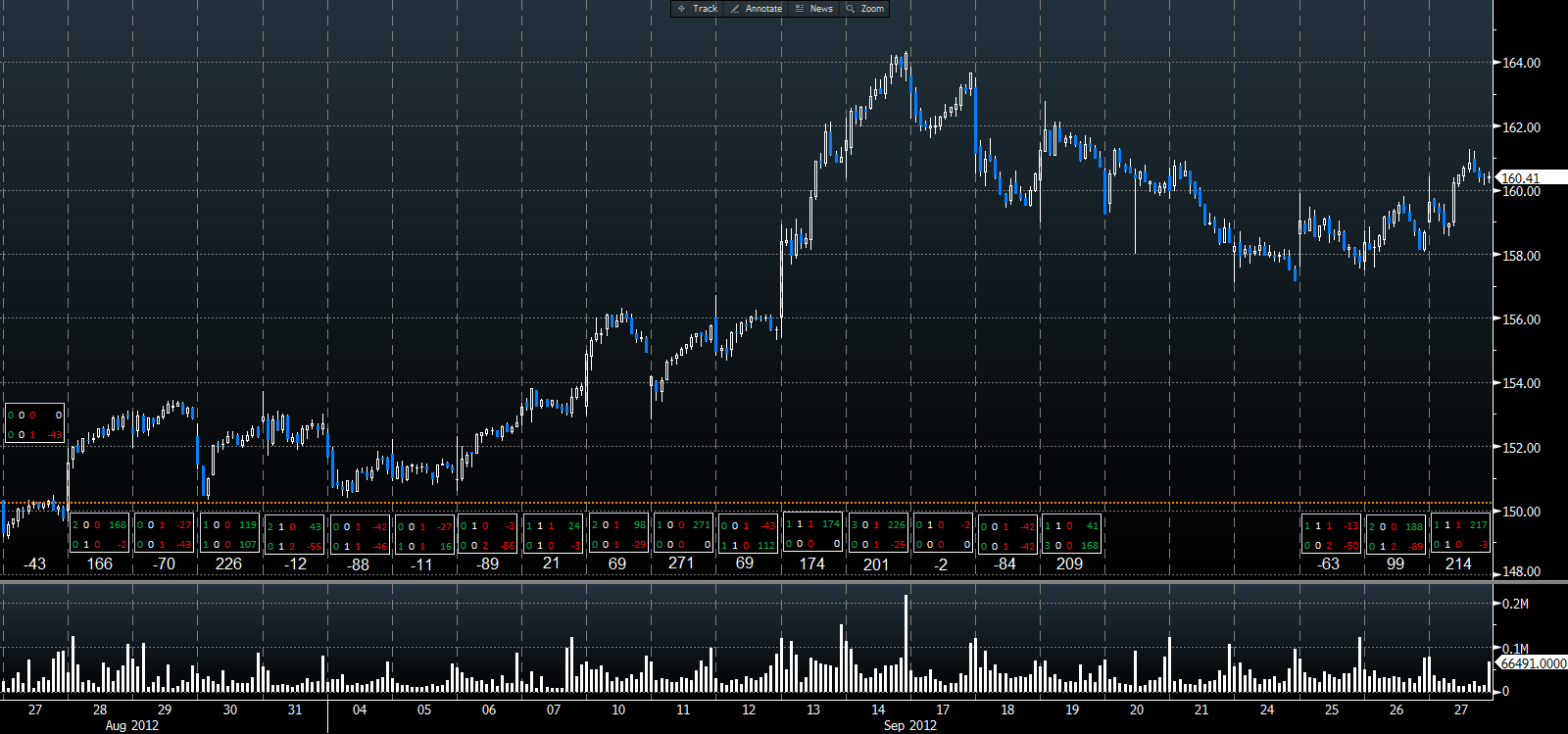Click the large daily total 201

point(876,563)
